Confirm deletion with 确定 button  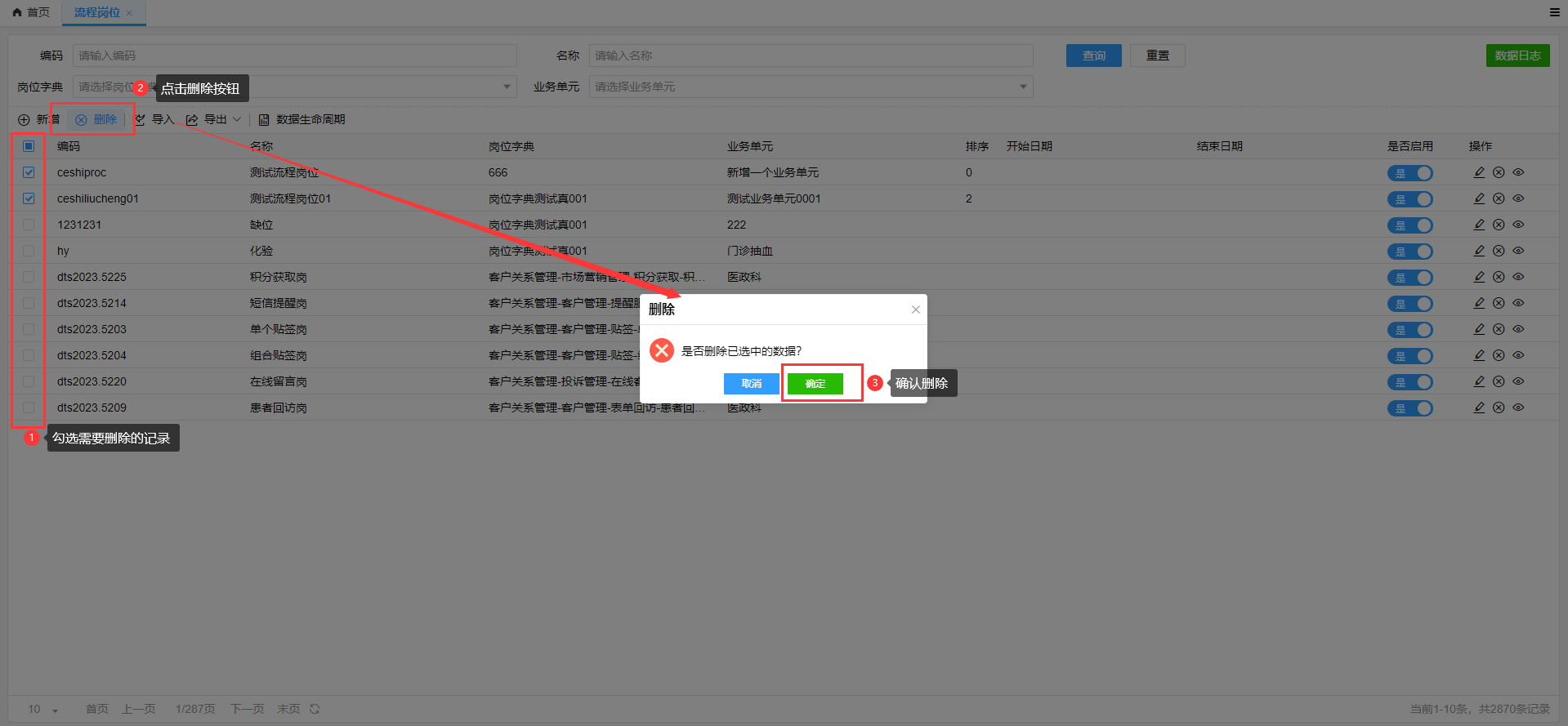click(815, 384)
